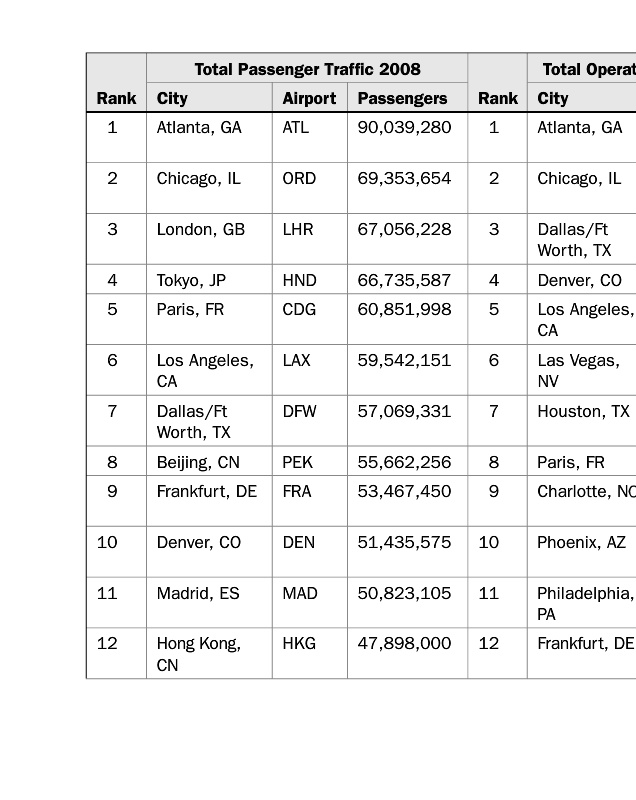
Task: Click the 59,542,151 passenger count
Action: click(404, 361)
